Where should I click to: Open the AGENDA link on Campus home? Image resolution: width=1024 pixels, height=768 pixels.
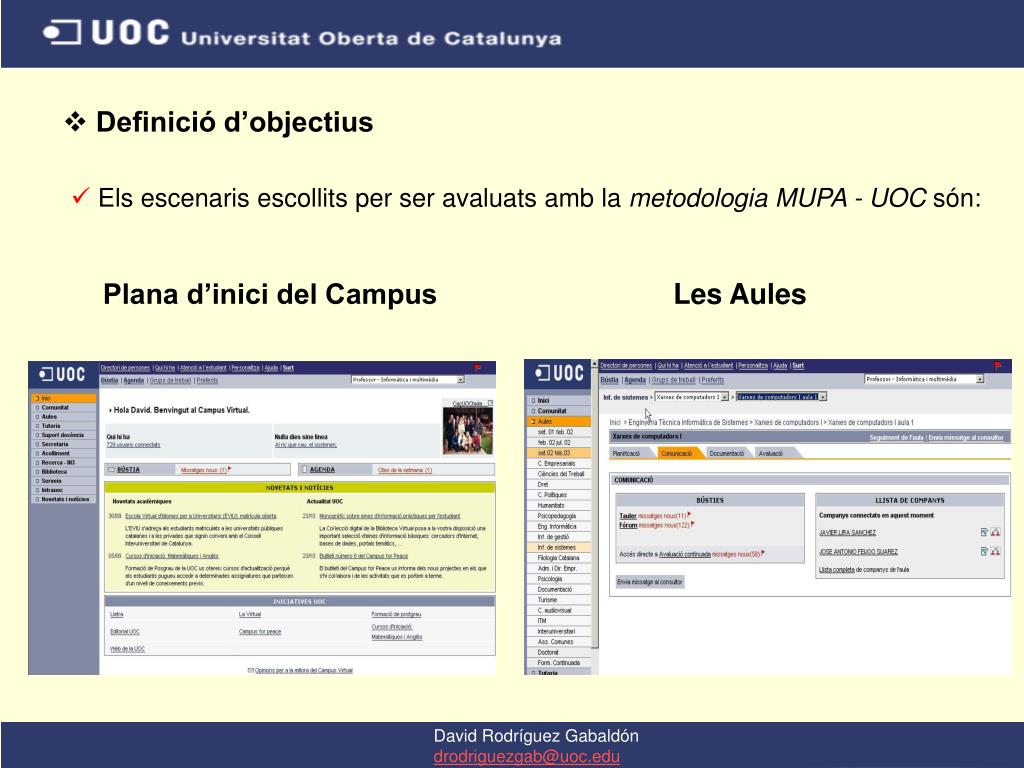tap(323, 470)
